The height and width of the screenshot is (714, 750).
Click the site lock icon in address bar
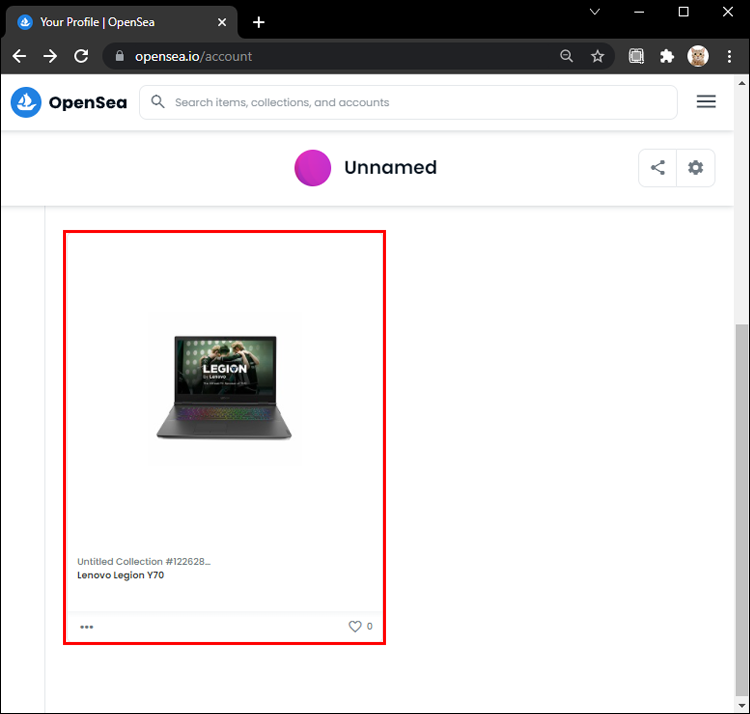coord(120,56)
